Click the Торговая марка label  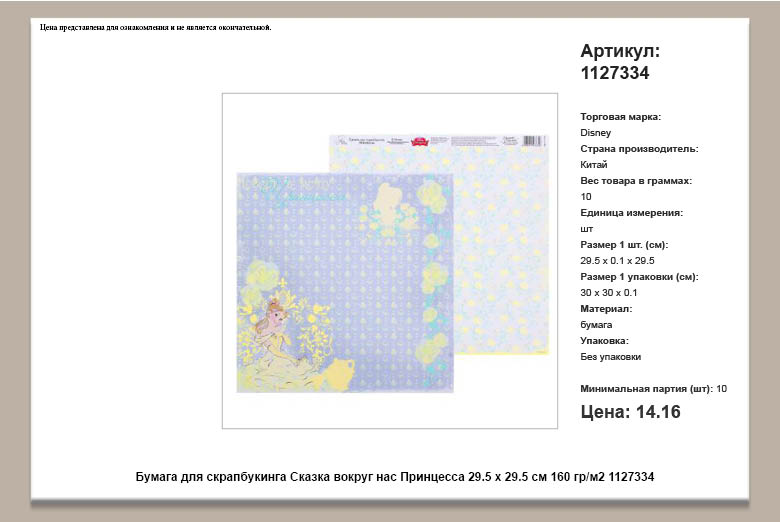pos(620,117)
